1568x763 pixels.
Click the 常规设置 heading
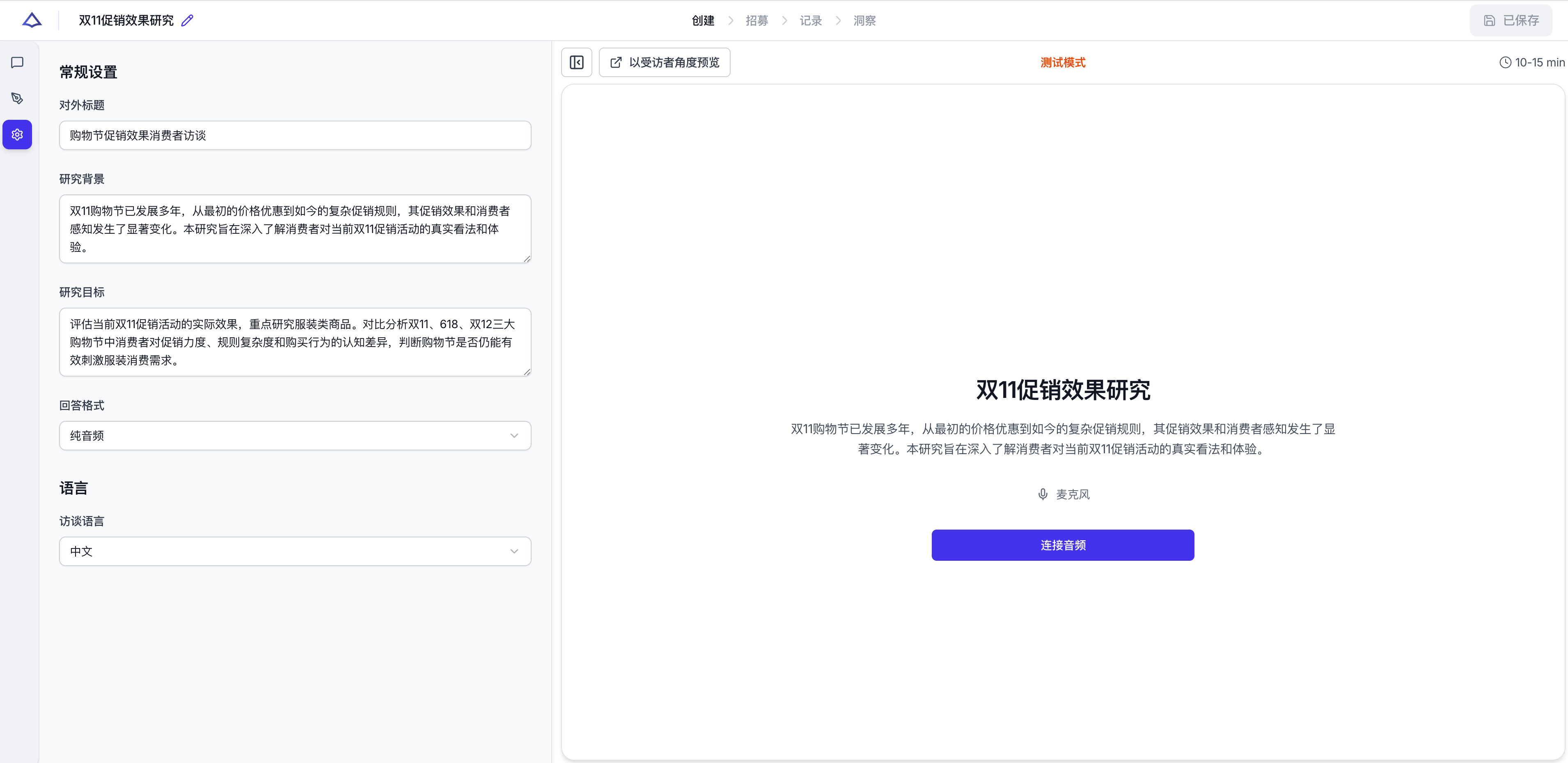[88, 73]
